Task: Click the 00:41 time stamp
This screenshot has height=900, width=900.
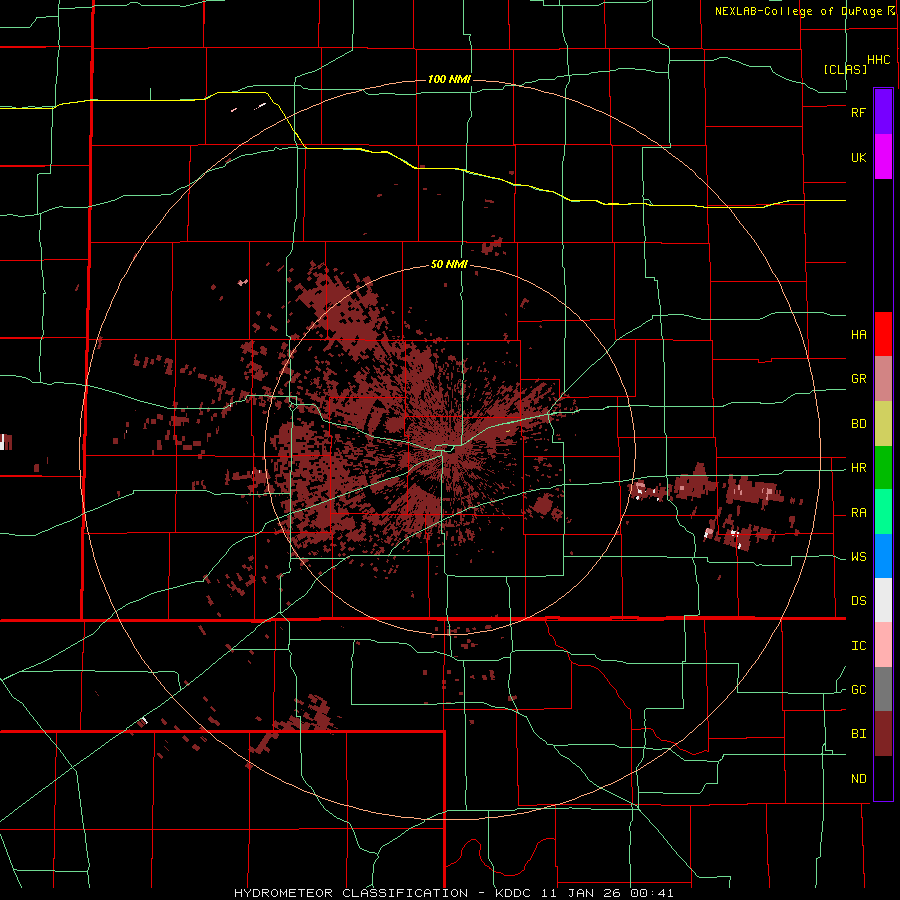Action: click(x=653, y=893)
